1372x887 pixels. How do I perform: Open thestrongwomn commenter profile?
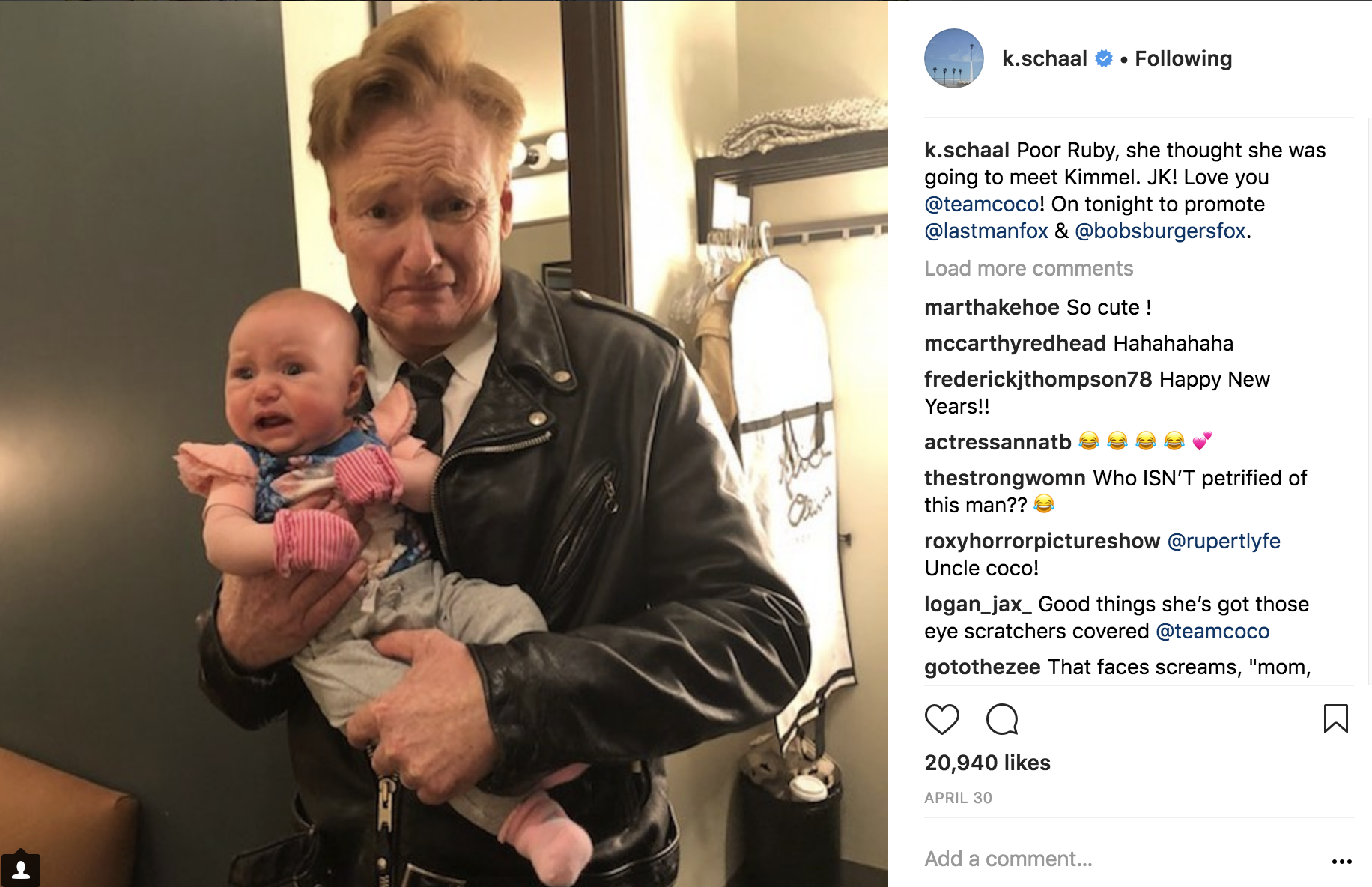coord(1004,478)
